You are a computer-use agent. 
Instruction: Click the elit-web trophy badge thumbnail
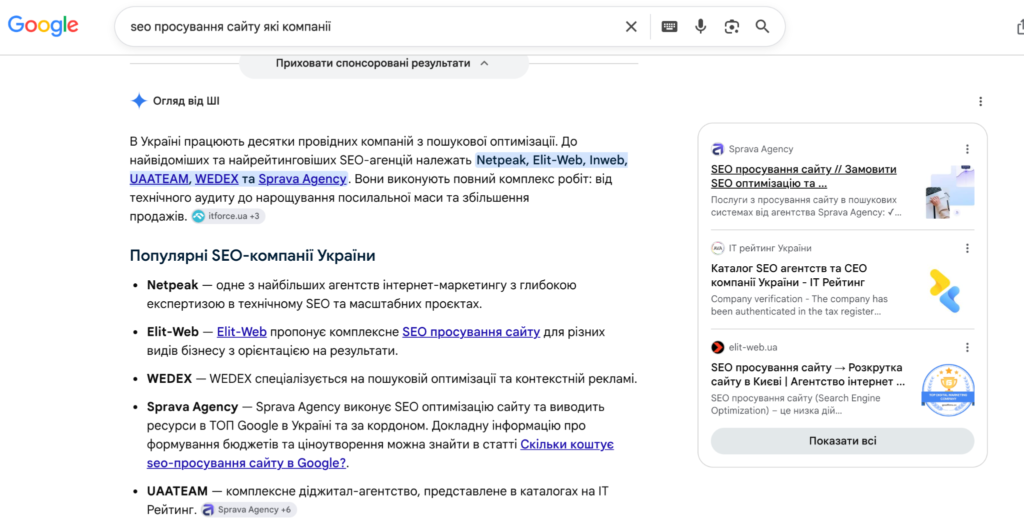(x=948, y=390)
